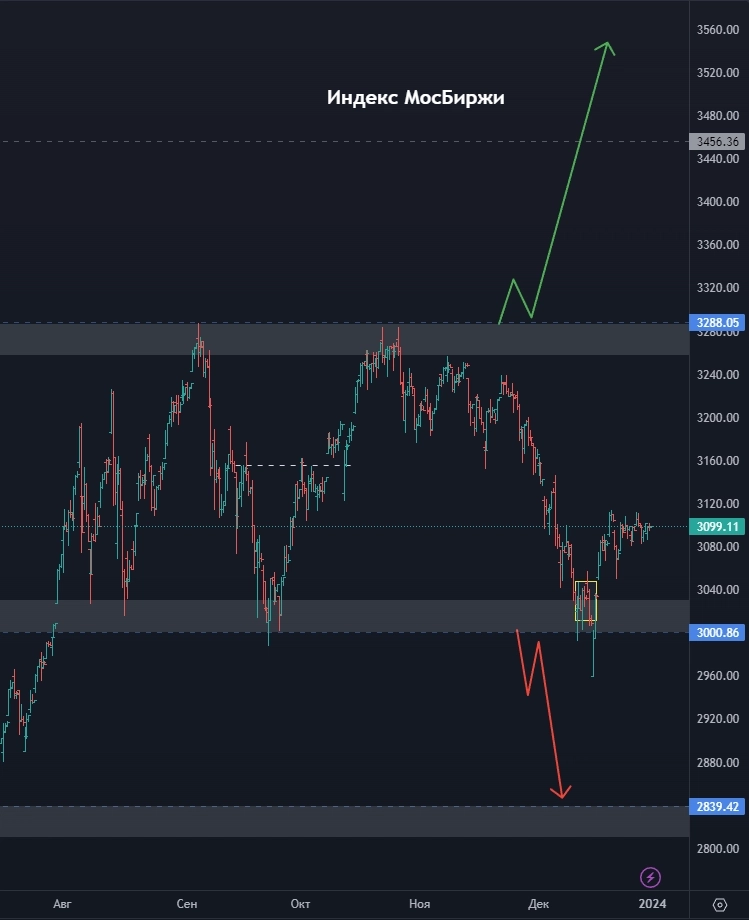Click the 2839.42 blue price label
This screenshot has height=920, width=749.
click(x=719, y=806)
